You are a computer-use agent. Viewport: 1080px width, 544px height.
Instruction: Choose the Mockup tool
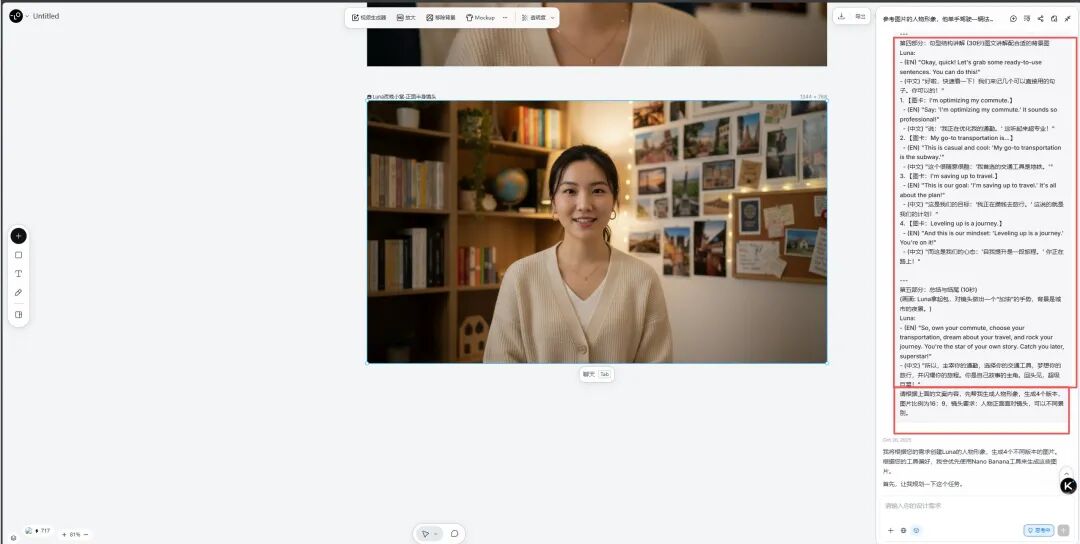[x=480, y=17]
